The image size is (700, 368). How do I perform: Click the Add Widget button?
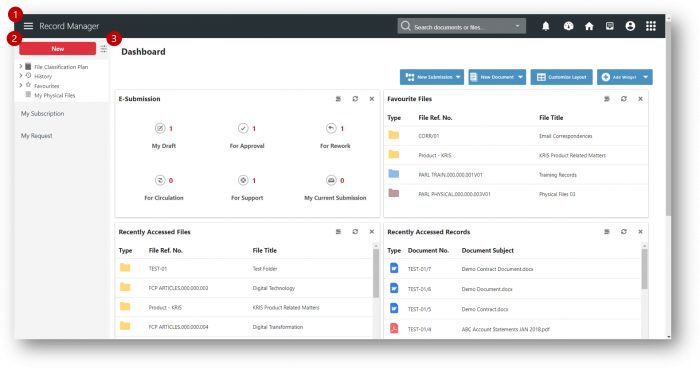[625, 77]
